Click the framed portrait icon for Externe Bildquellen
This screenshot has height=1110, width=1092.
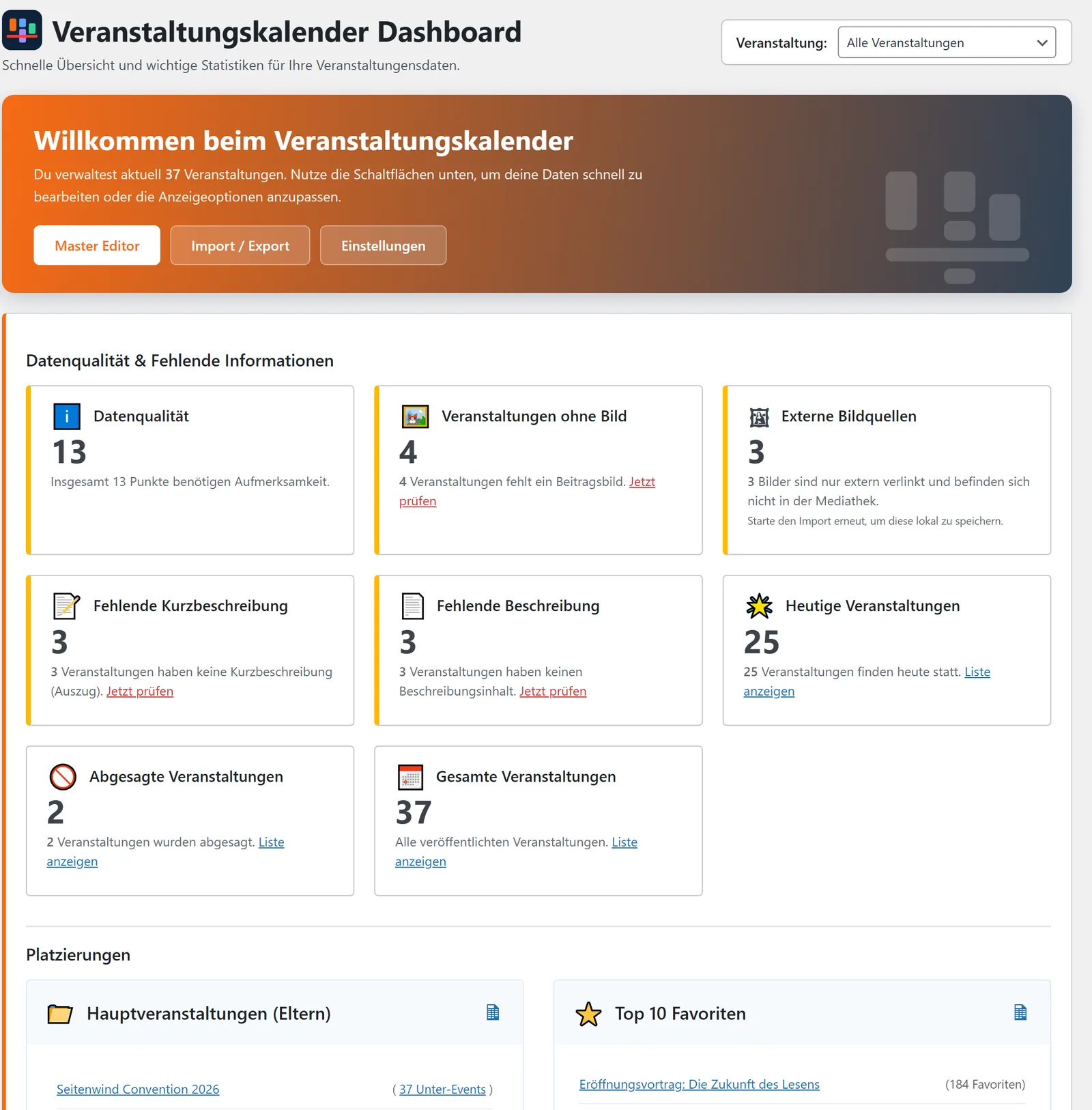click(x=759, y=416)
